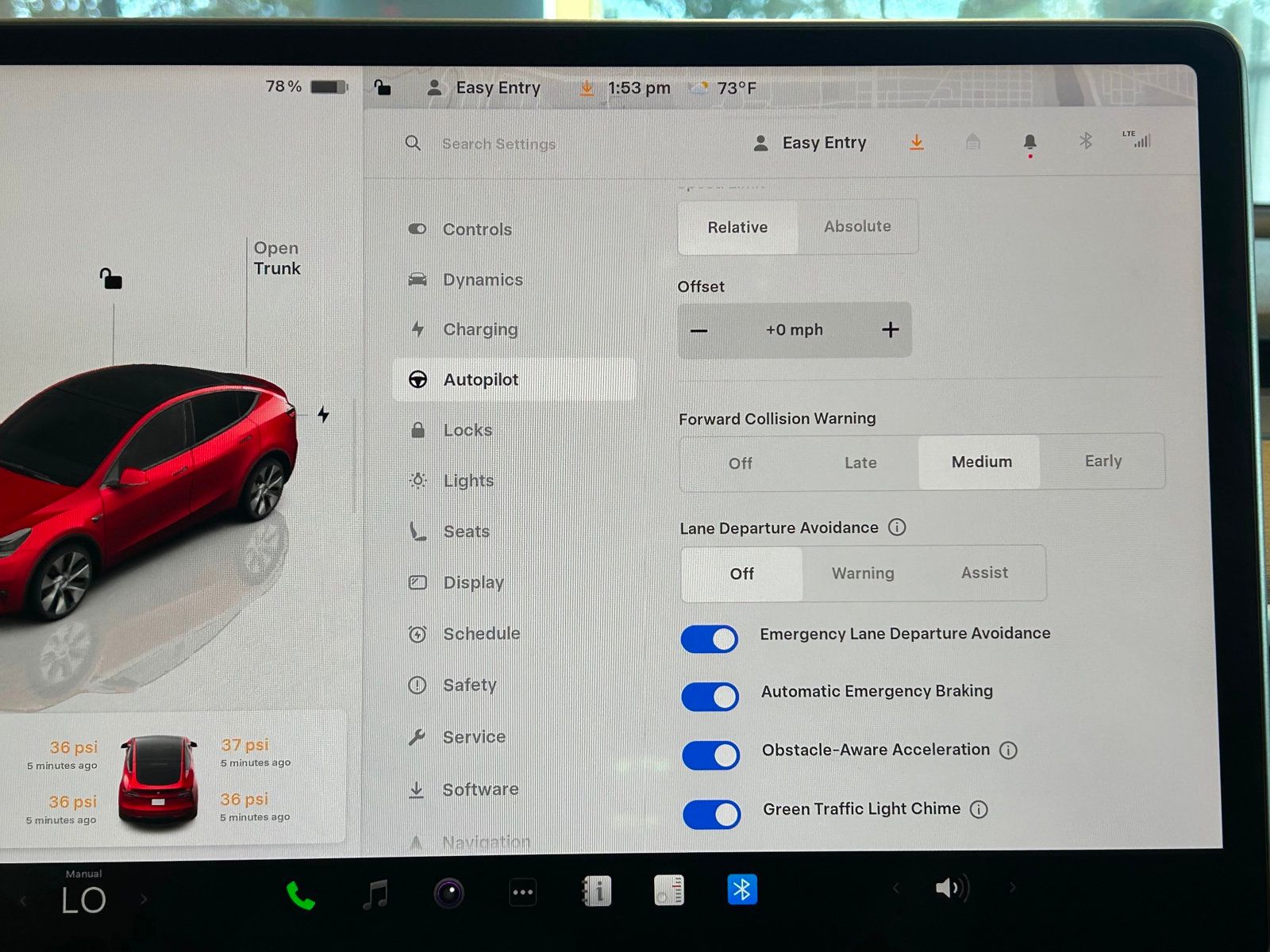This screenshot has height=952, width=1270.
Task: Decrease speed offset with minus button
Action: [x=698, y=331]
